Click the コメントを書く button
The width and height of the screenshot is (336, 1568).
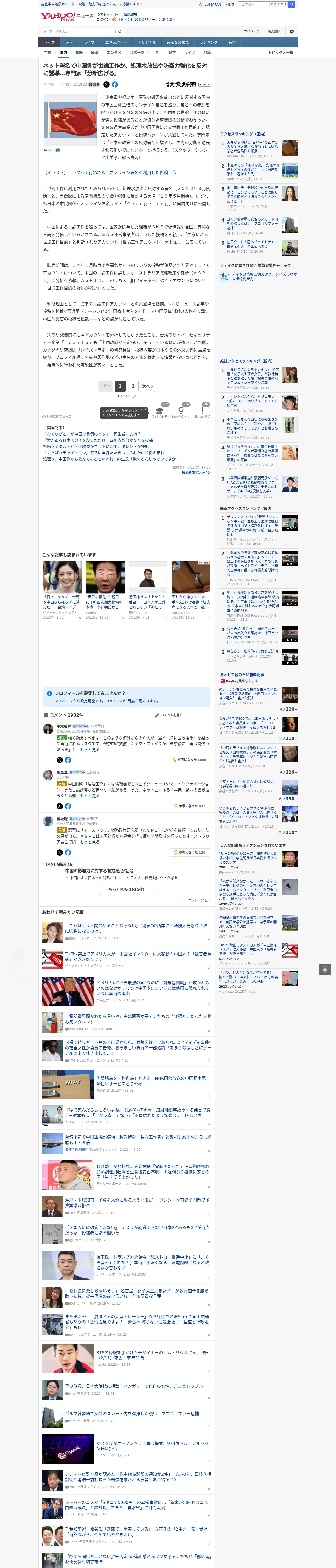[x=168, y=715]
